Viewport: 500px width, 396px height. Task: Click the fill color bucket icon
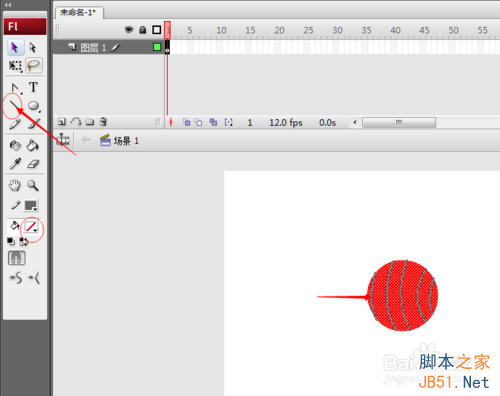(15, 226)
